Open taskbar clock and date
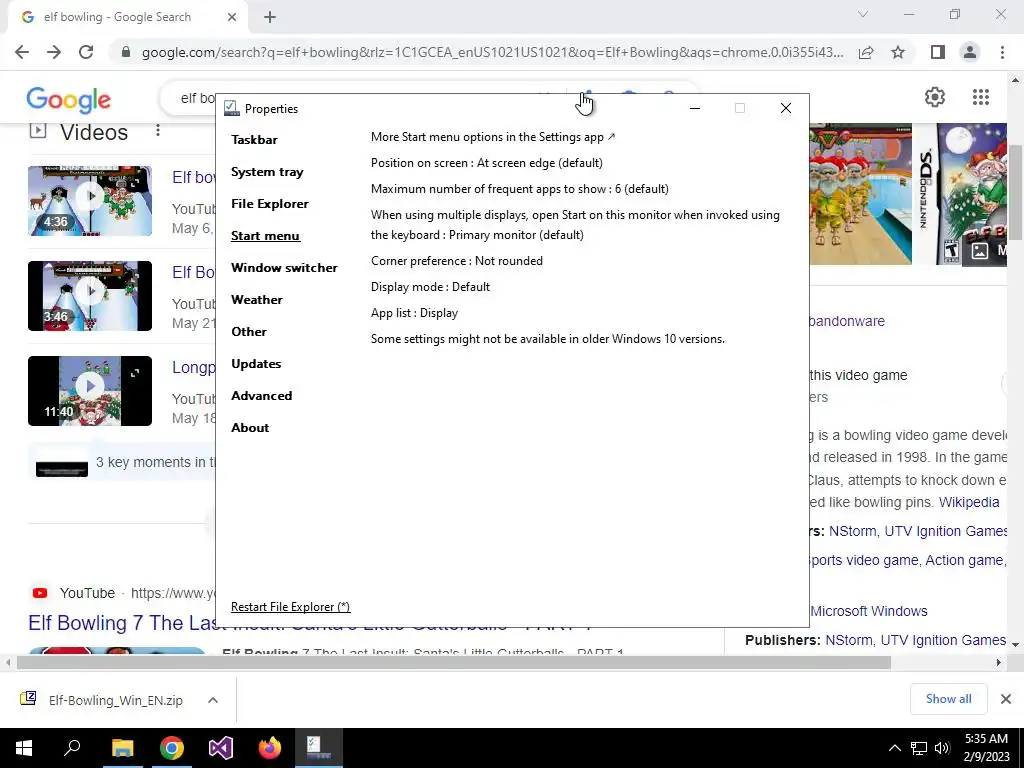The width and height of the screenshot is (1024, 768). 986,748
